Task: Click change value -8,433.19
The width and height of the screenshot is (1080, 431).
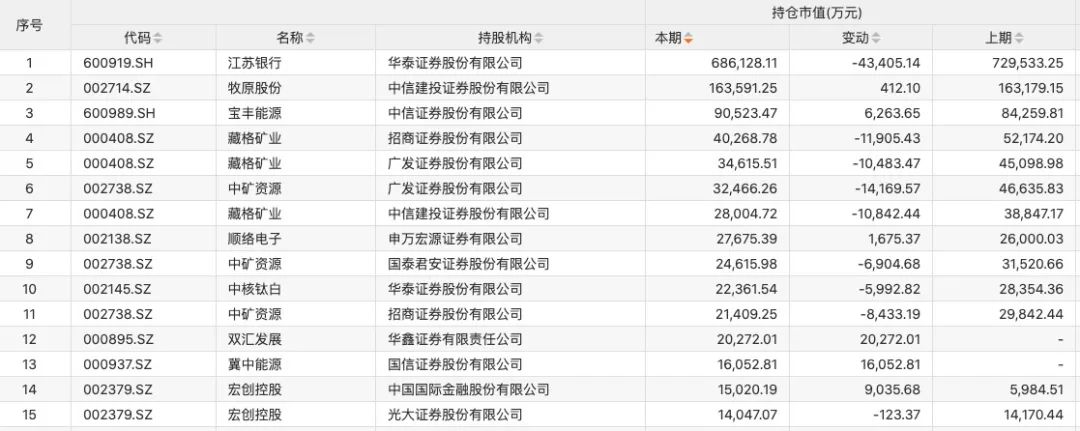Action: pyautogui.click(x=892, y=314)
